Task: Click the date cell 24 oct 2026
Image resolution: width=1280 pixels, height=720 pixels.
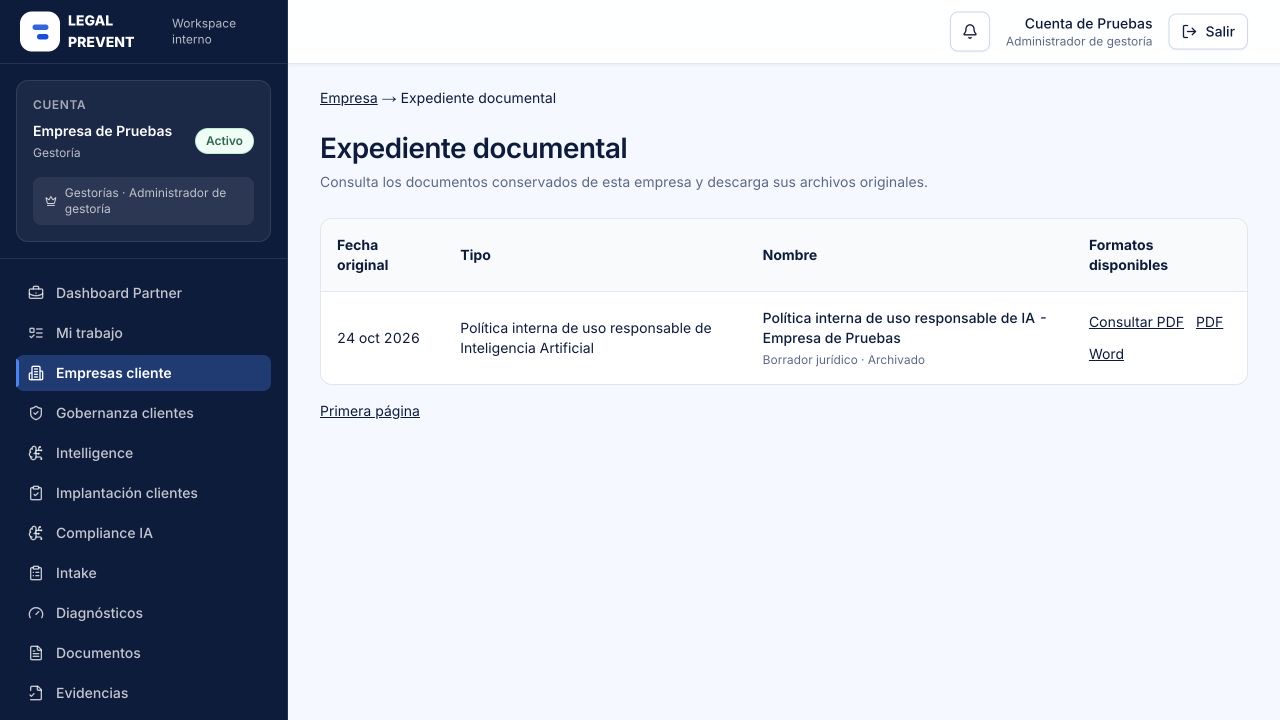Action: pyautogui.click(x=378, y=338)
